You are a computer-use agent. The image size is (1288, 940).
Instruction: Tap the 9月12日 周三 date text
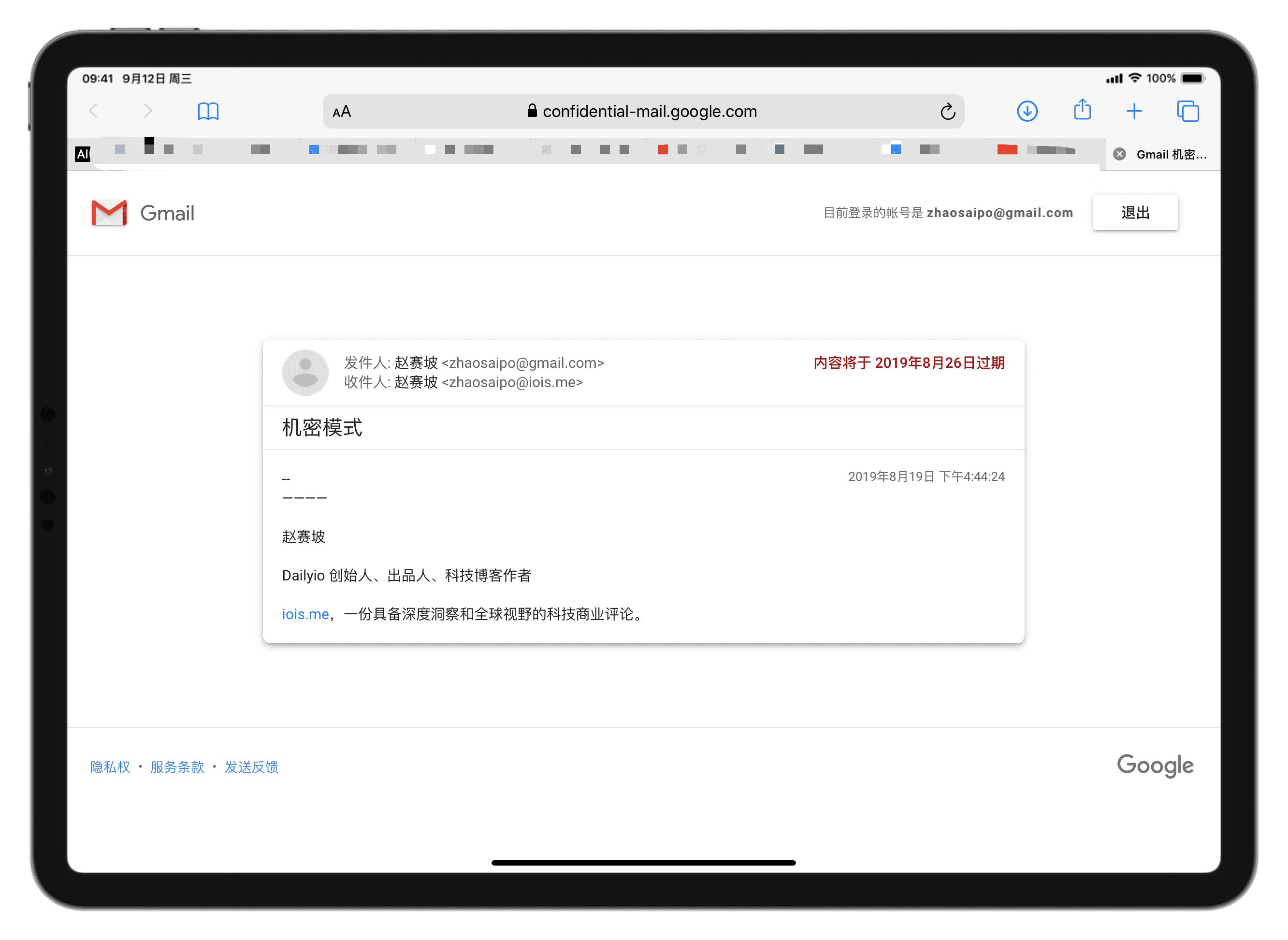coord(157,78)
